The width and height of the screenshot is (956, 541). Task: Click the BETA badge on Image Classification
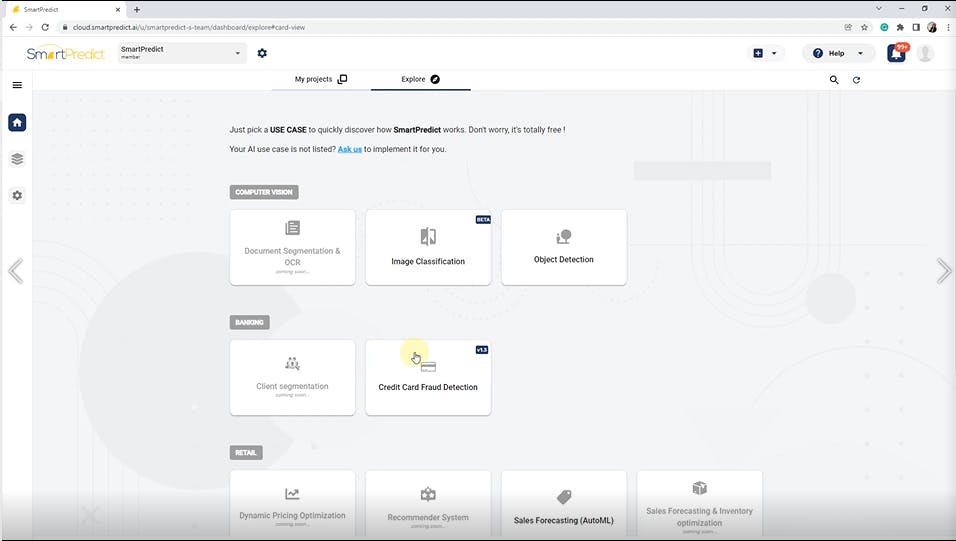click(x=483, y=220)
